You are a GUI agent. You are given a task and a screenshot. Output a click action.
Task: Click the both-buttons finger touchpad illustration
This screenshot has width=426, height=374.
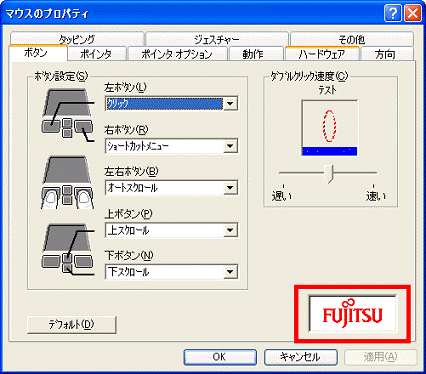[x=68, y=182]
